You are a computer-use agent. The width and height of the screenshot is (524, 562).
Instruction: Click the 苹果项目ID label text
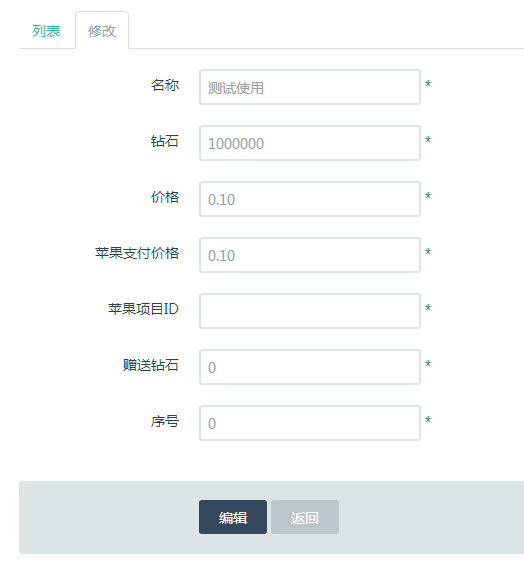143,309
